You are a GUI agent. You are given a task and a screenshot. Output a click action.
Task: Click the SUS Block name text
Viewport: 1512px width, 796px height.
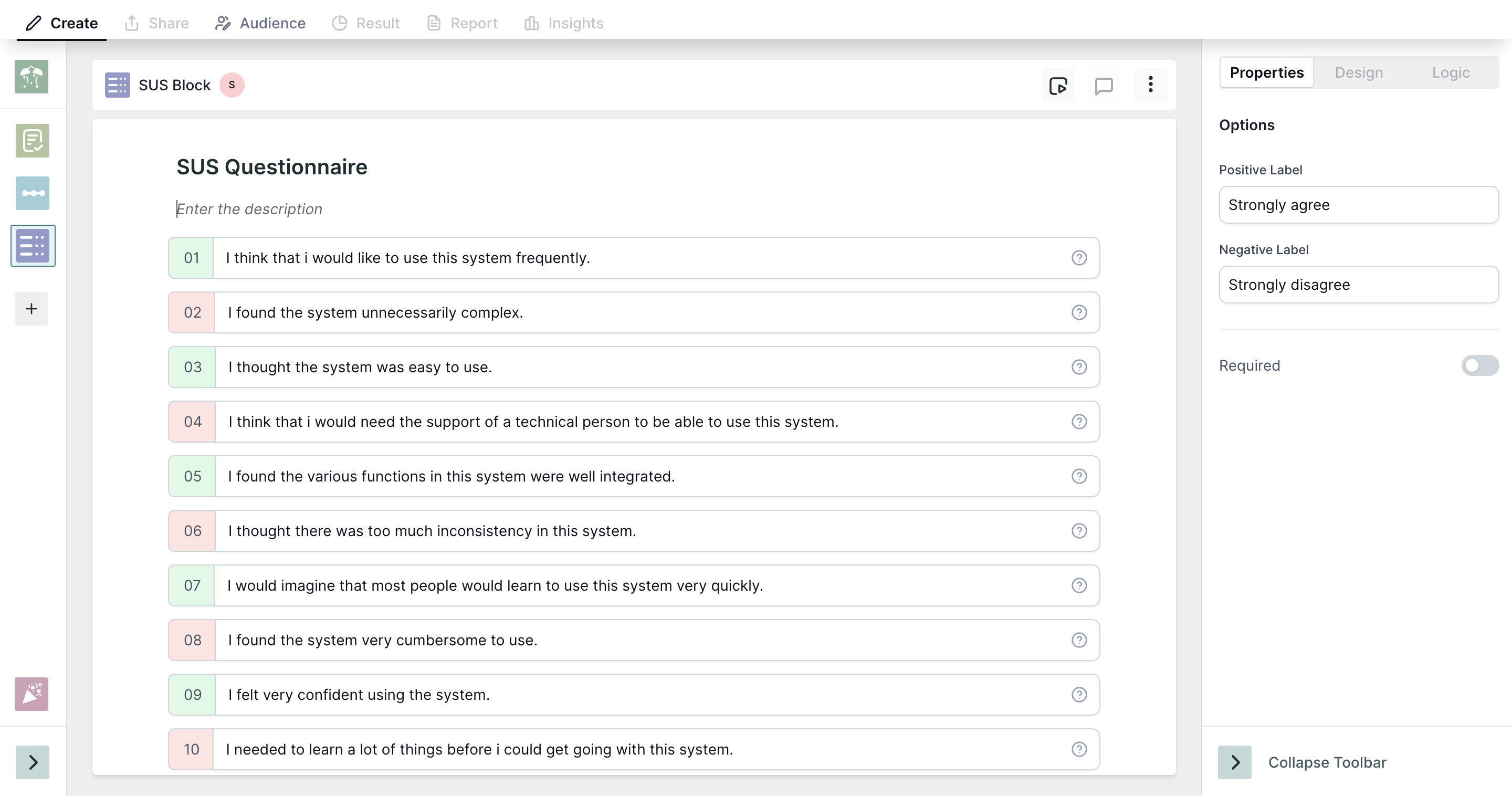coord(174,85)
